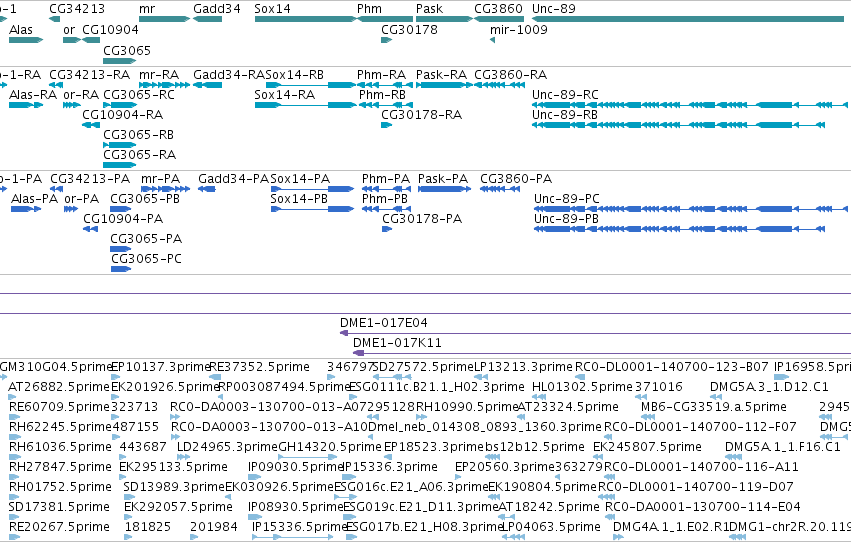Click the MB6-CG33519.a.5prime EST label
The height and width of the screenshot is (542, 851).
[714, 407]
